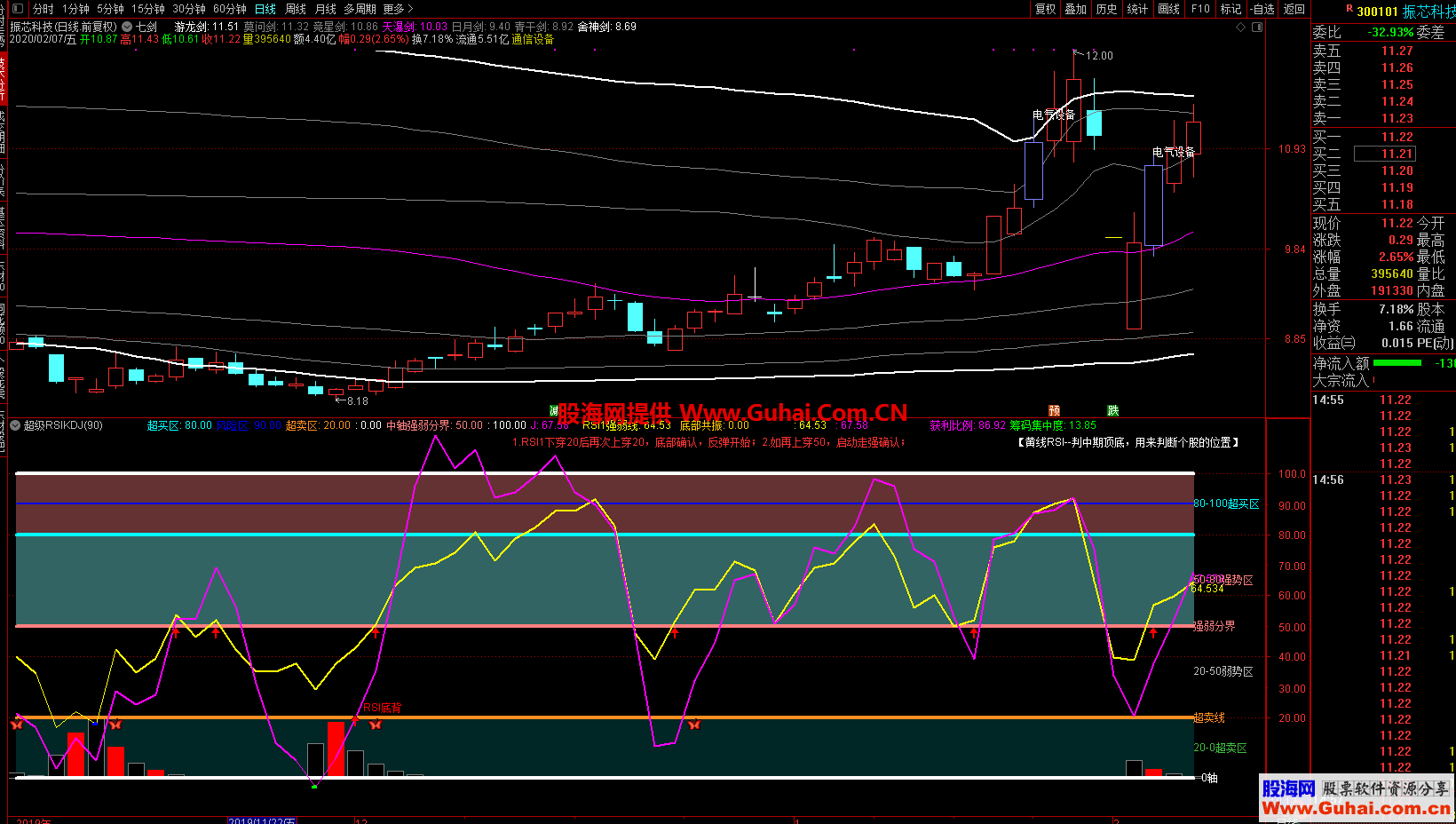Open the 历史 history button

[x=1106, y=9]
